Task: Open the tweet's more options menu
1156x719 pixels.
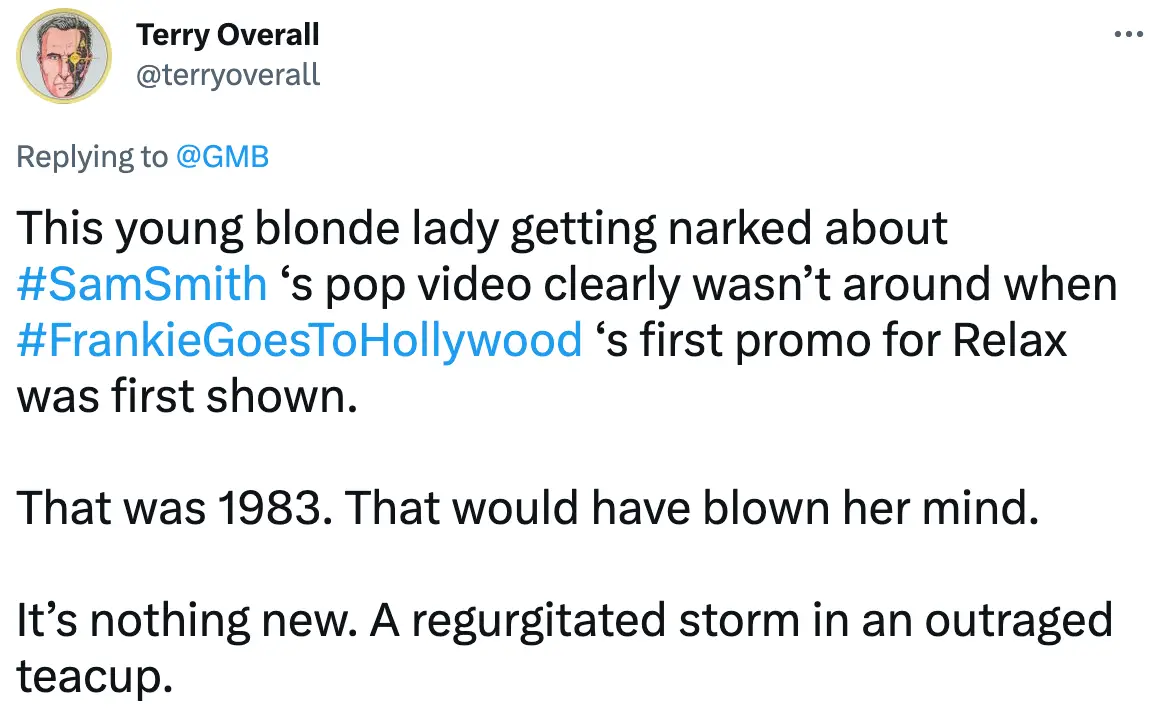Action: point(1127,35)
